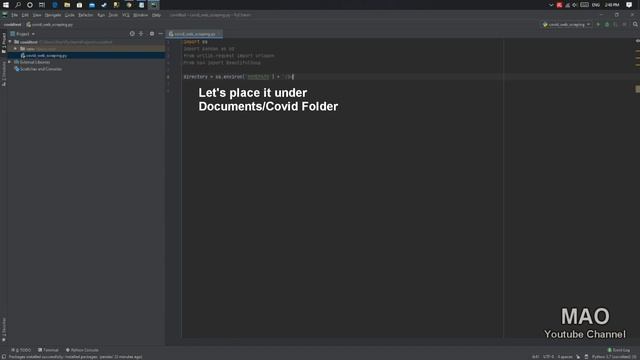
Task: Open the Tools menu
Action: point(113,15)
